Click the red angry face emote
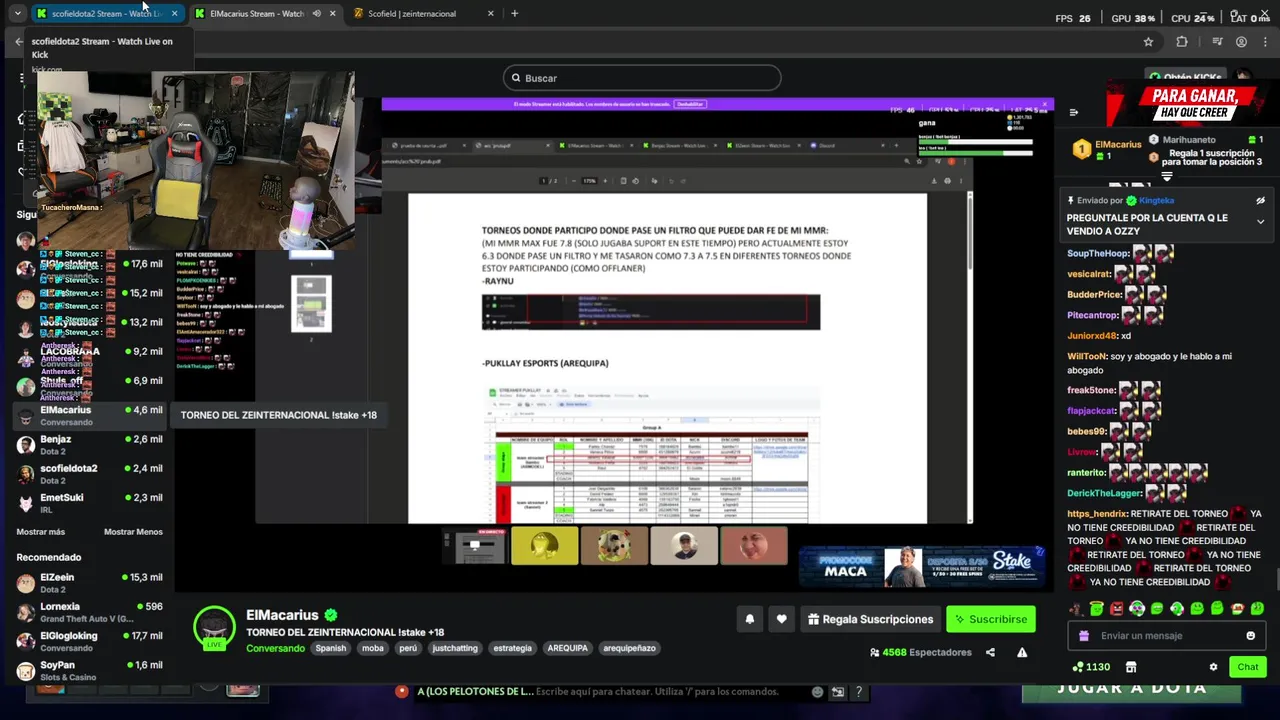Viewport: 1280px width, 720px height. (x=1117, y=608)
